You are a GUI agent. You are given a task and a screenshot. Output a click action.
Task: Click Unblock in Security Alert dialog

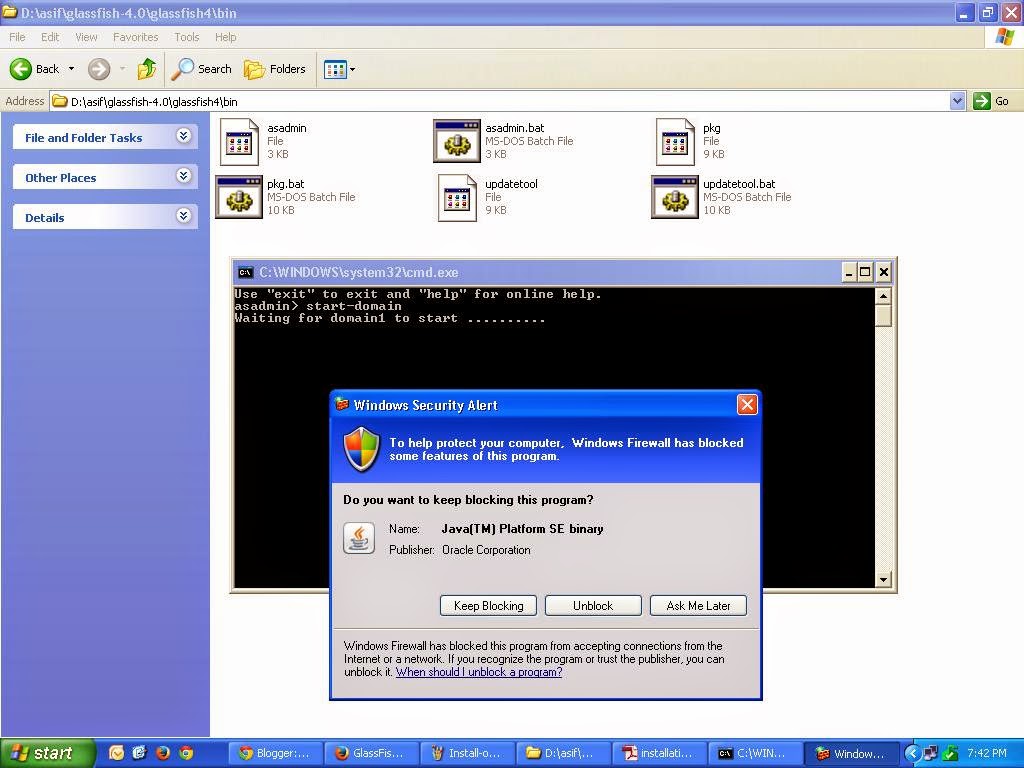coord(593,605)
